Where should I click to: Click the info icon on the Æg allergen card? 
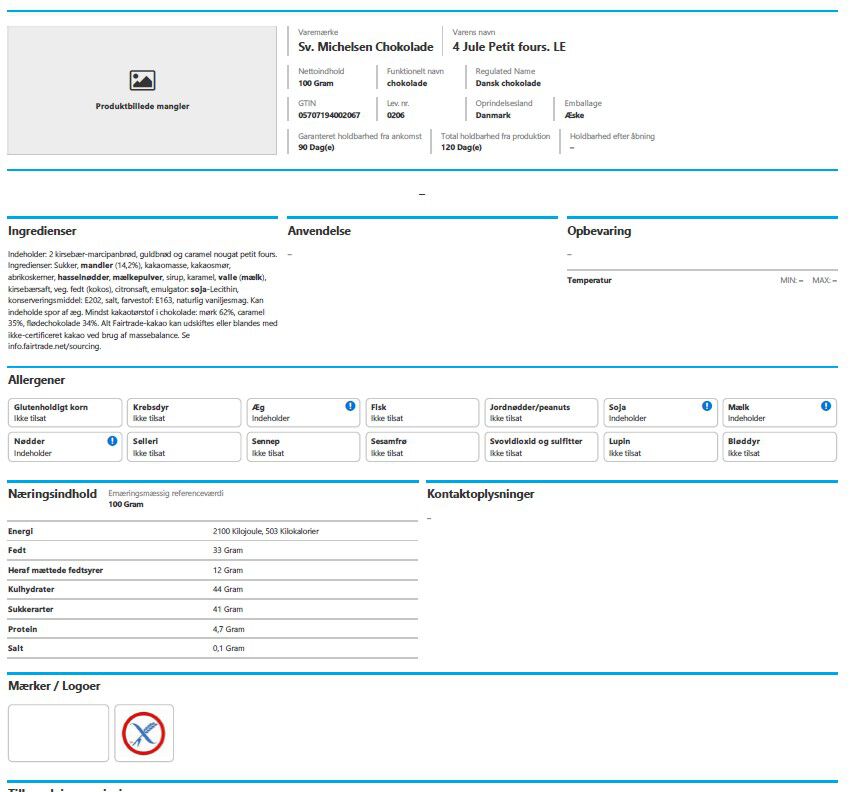click(350, 406)
